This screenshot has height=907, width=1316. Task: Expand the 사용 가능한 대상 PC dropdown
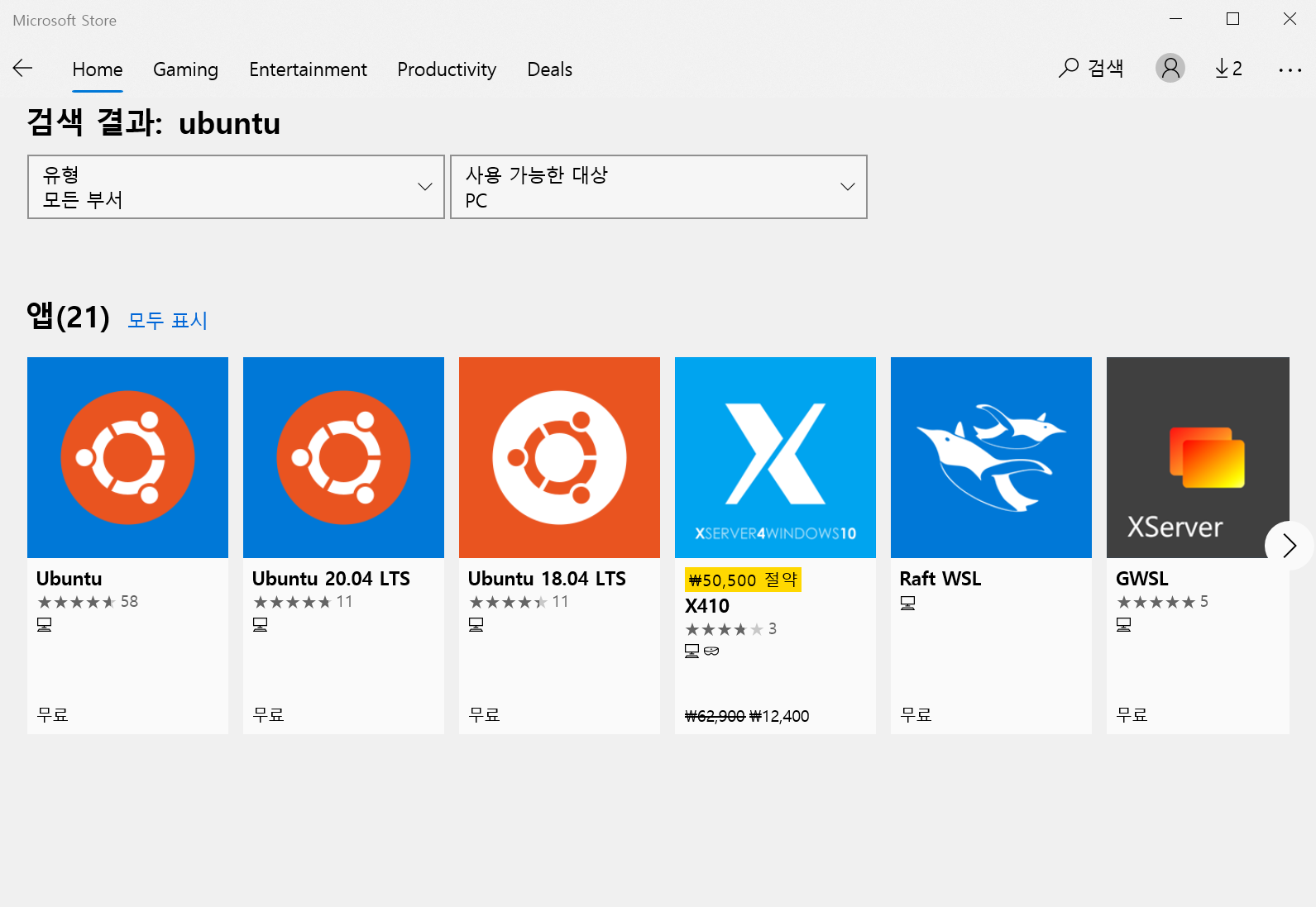point(658,187)
